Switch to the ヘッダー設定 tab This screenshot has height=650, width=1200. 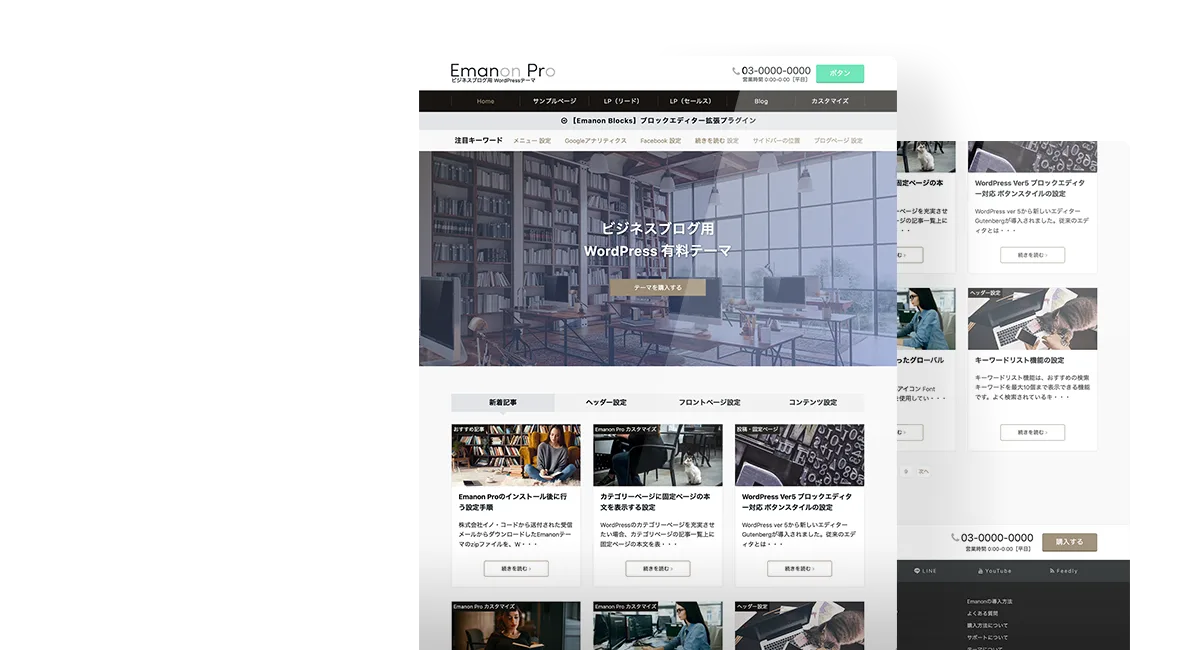click(x=606, y=403)
